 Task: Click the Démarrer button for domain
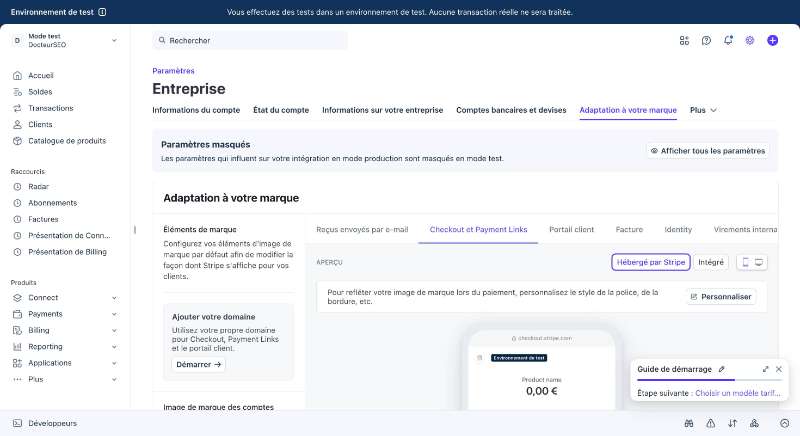coord(198,365)
